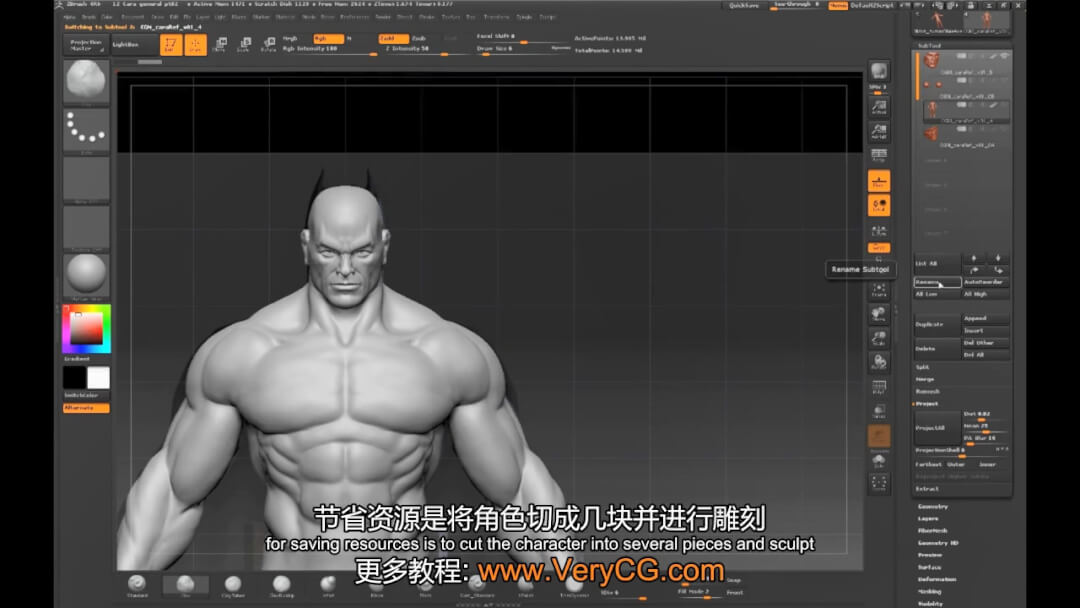
Task: Toggle visibility eye of top subtool
Action: (1004, 56)
